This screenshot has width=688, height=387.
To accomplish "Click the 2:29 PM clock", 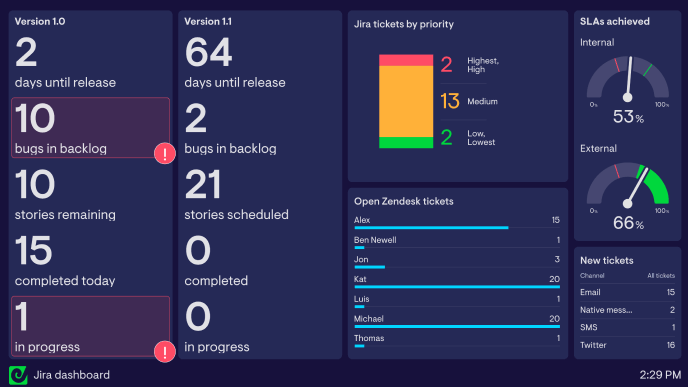I will pos(660,375).
